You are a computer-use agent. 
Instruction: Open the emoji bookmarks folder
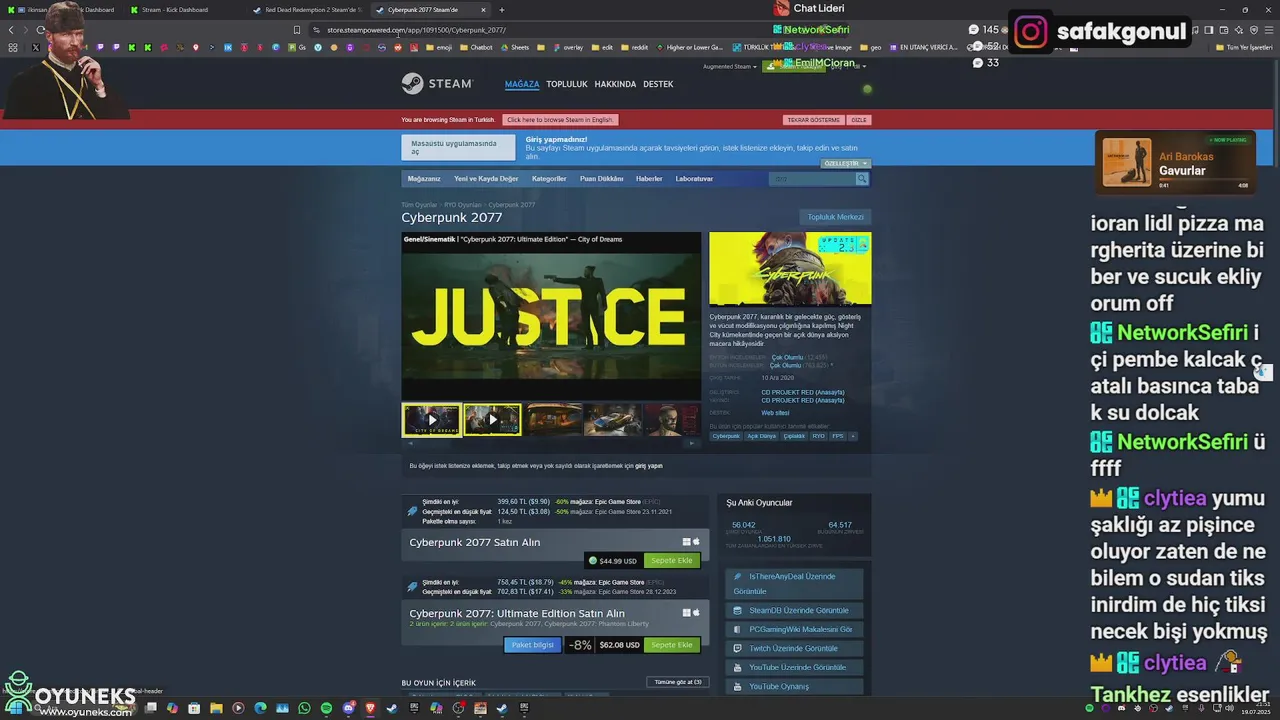click(x=439, y=47)
